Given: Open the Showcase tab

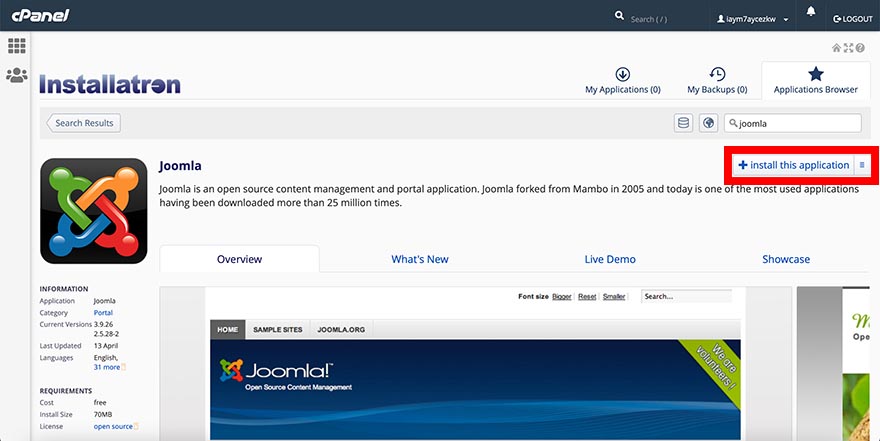Looking at the screenshot, I should (x=786, y=259).
